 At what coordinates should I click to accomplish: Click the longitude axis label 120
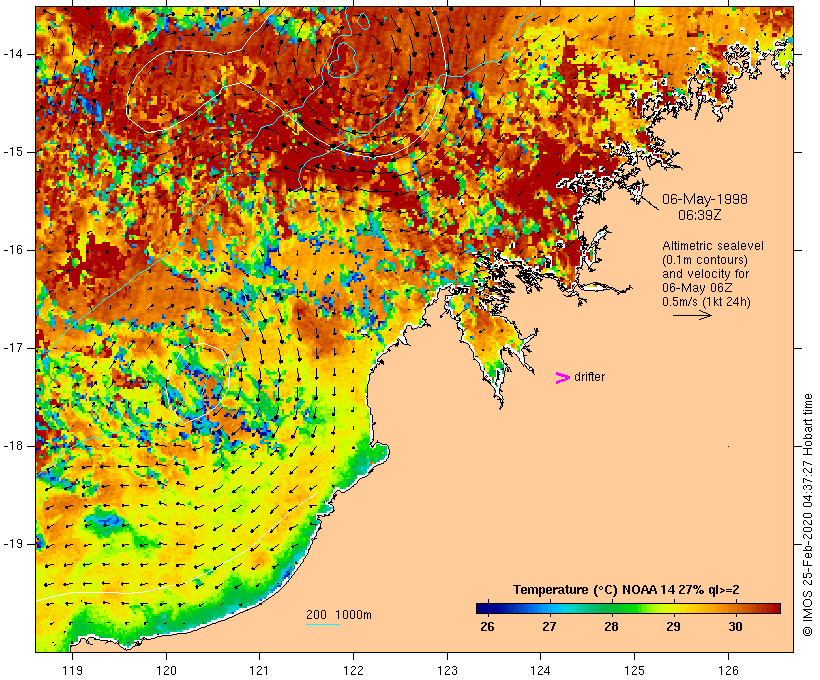click(166, 671)
